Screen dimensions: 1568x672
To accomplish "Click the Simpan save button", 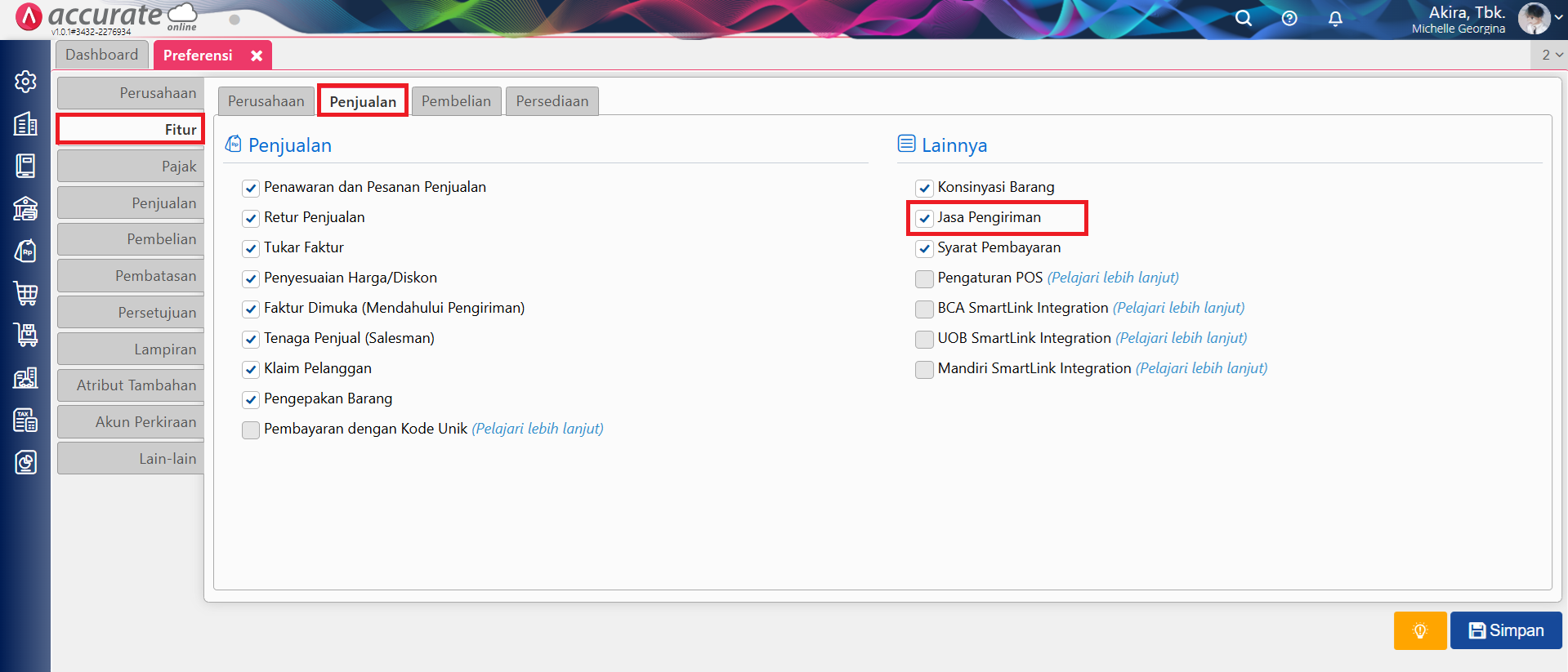I will [x=1506, y=630].
